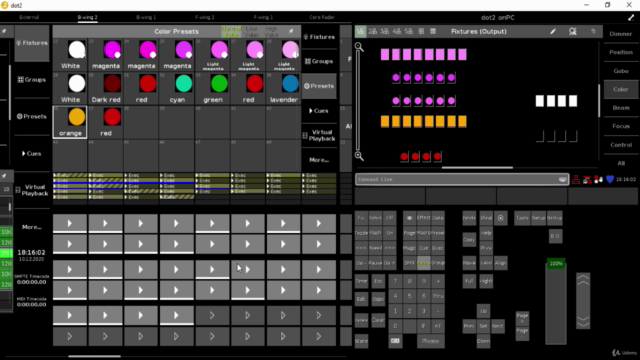
Task: Click the double up chevron on level wheel
Action: tap(583, 281)
